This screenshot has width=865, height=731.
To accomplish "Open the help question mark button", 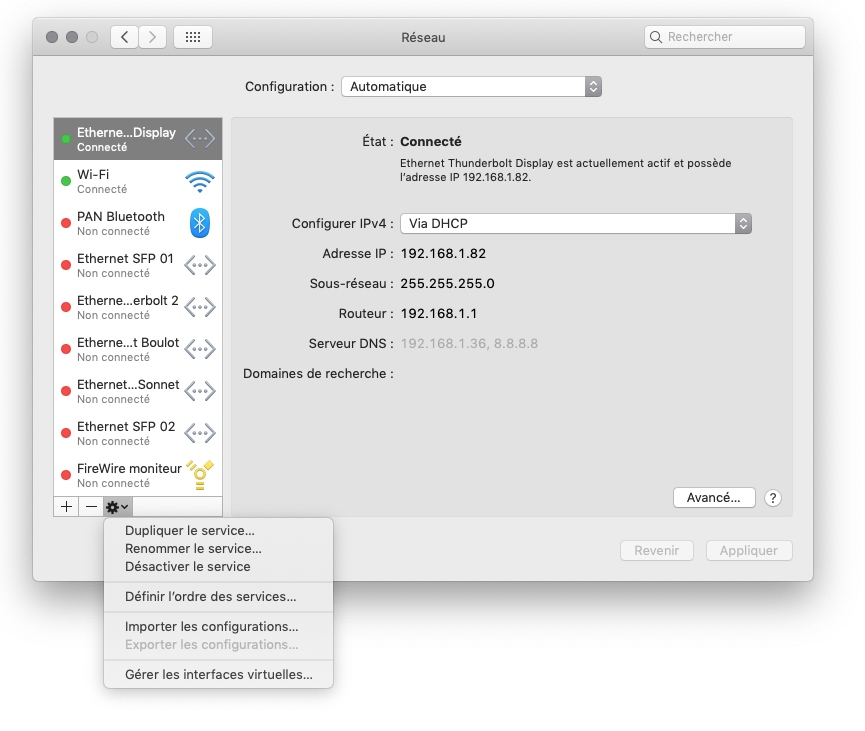I will (773, 498).
